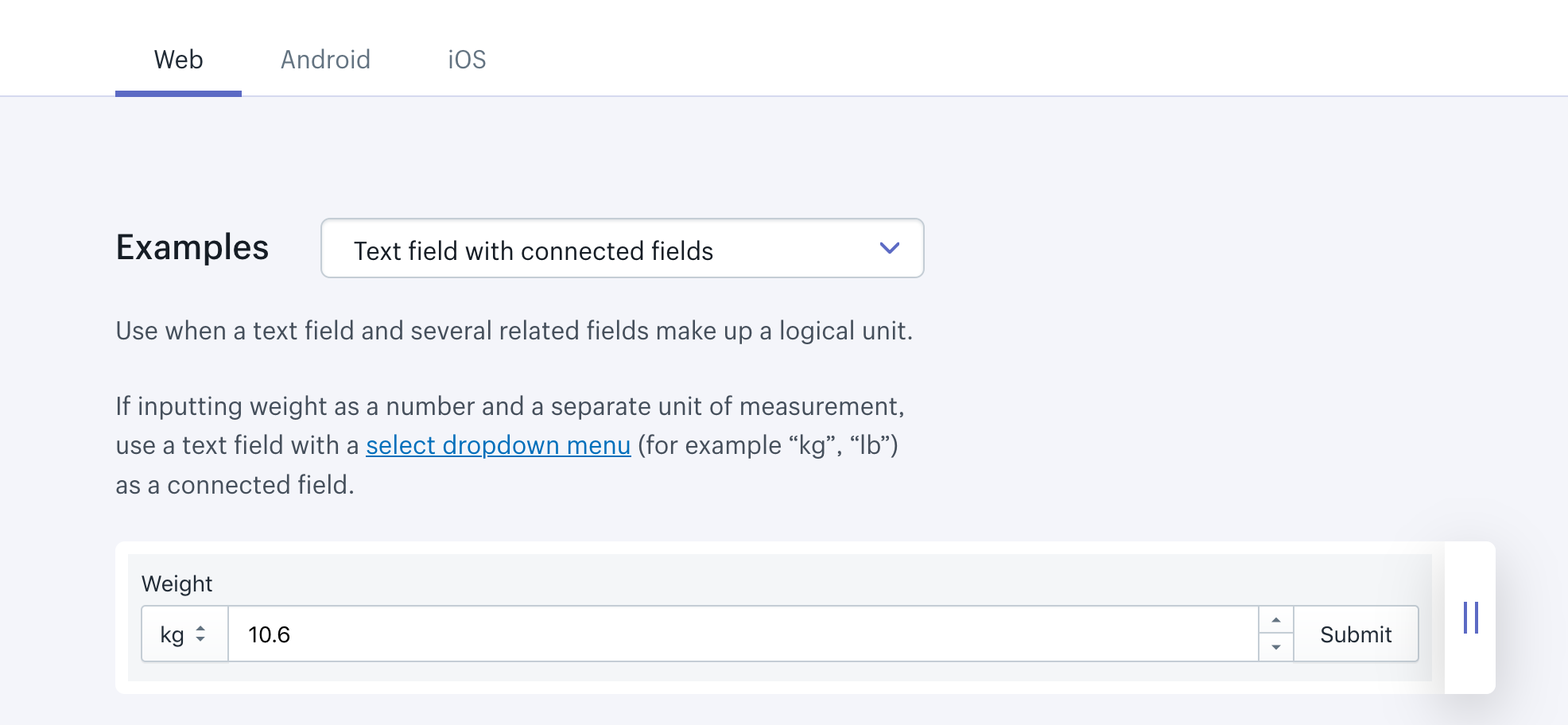The height and width of the screenshot is (725, 1568).
Task: Follow the "select dropdown menu" link
Action: point(498,445)
